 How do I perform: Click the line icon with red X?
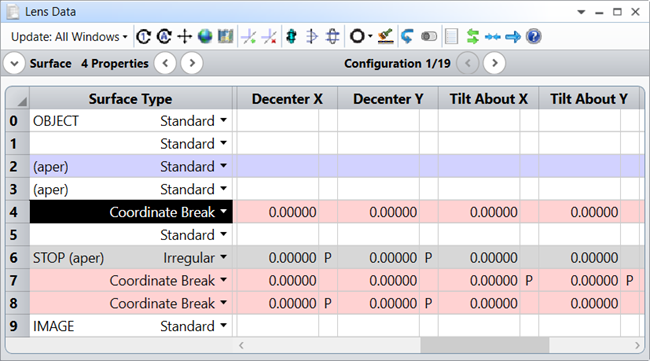(269, 37)
